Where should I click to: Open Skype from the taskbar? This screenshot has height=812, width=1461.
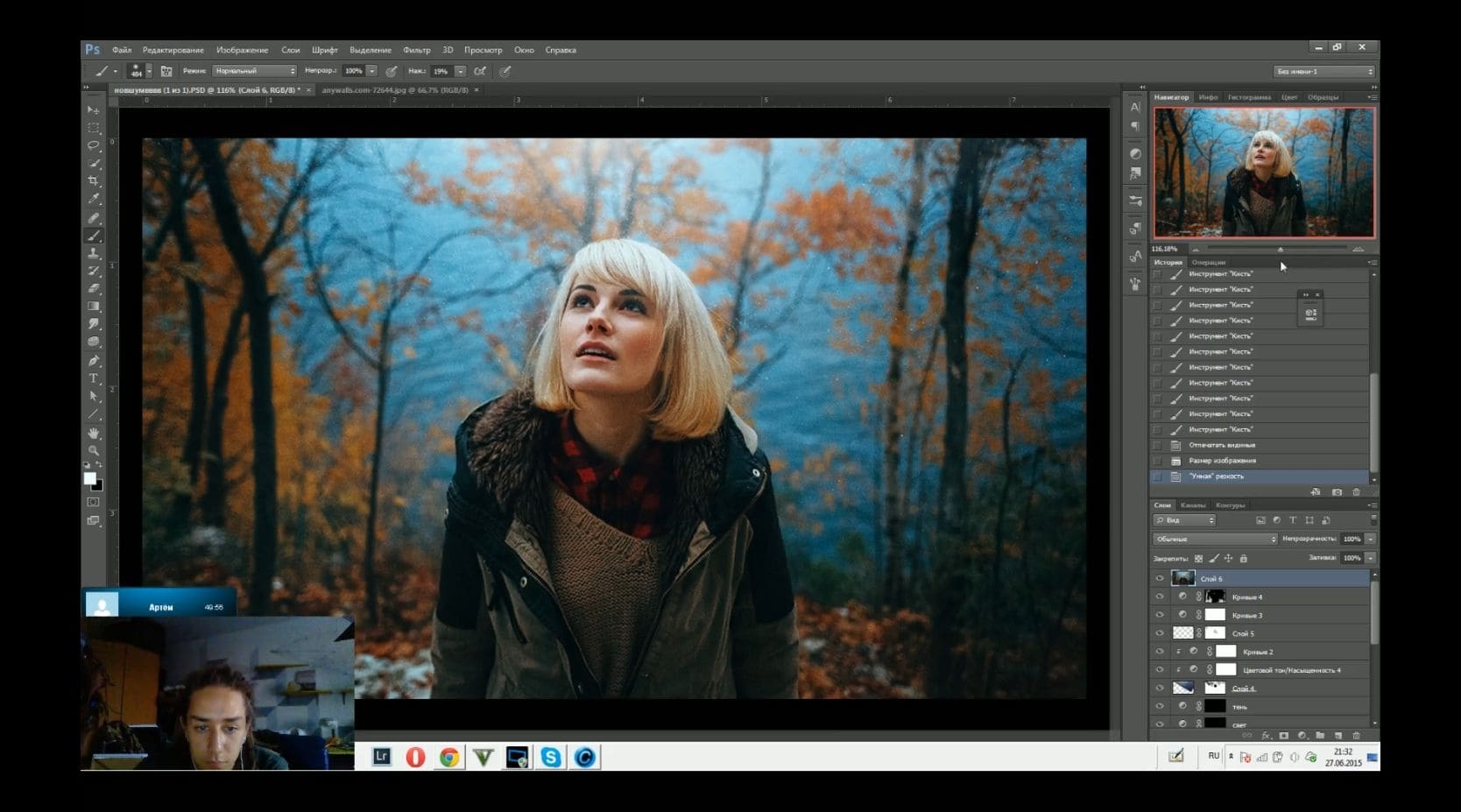point(551,757)
